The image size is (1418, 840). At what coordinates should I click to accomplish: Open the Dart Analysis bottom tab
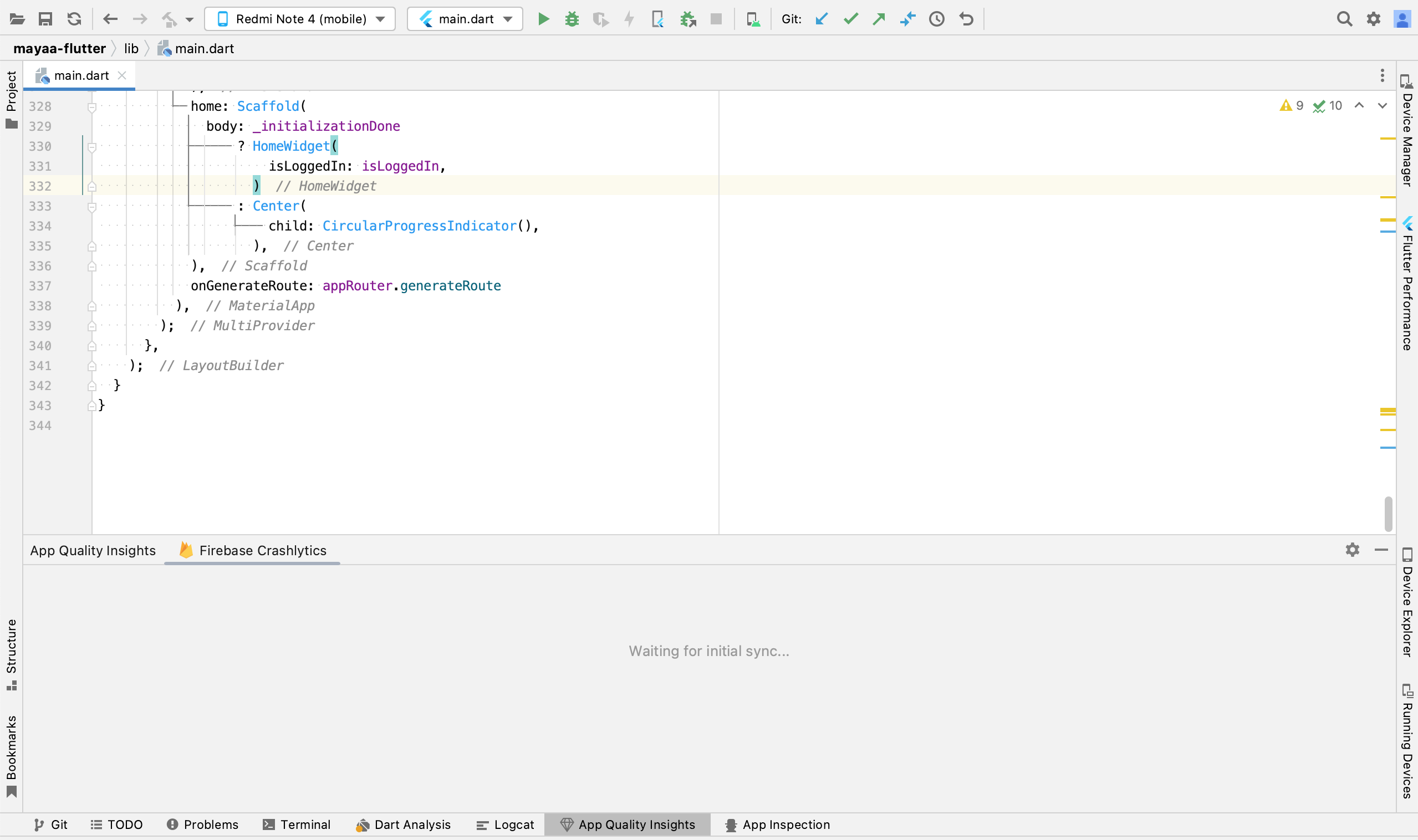click(403, 824)
